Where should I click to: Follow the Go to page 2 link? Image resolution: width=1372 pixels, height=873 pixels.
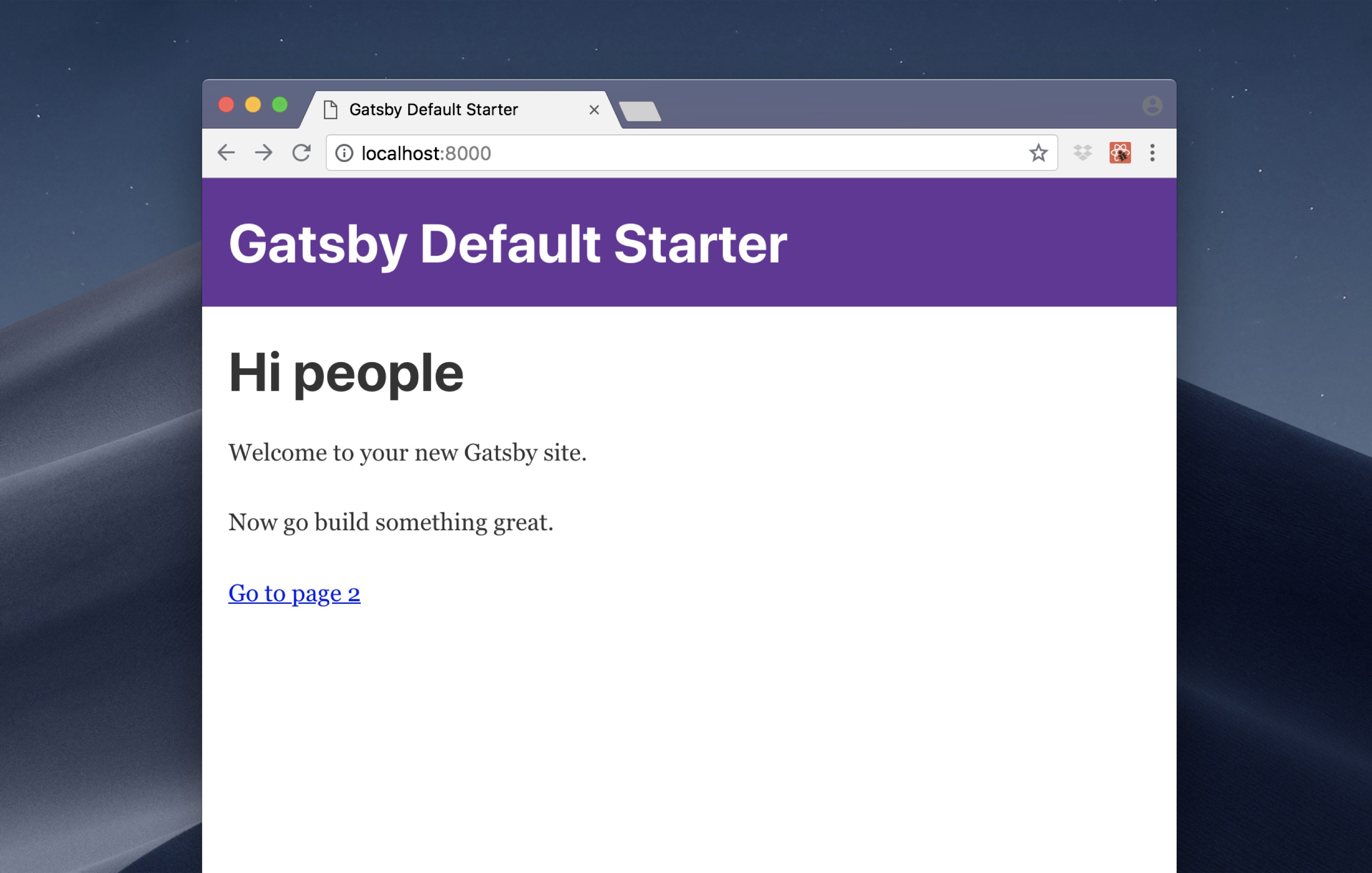point(294,593)
